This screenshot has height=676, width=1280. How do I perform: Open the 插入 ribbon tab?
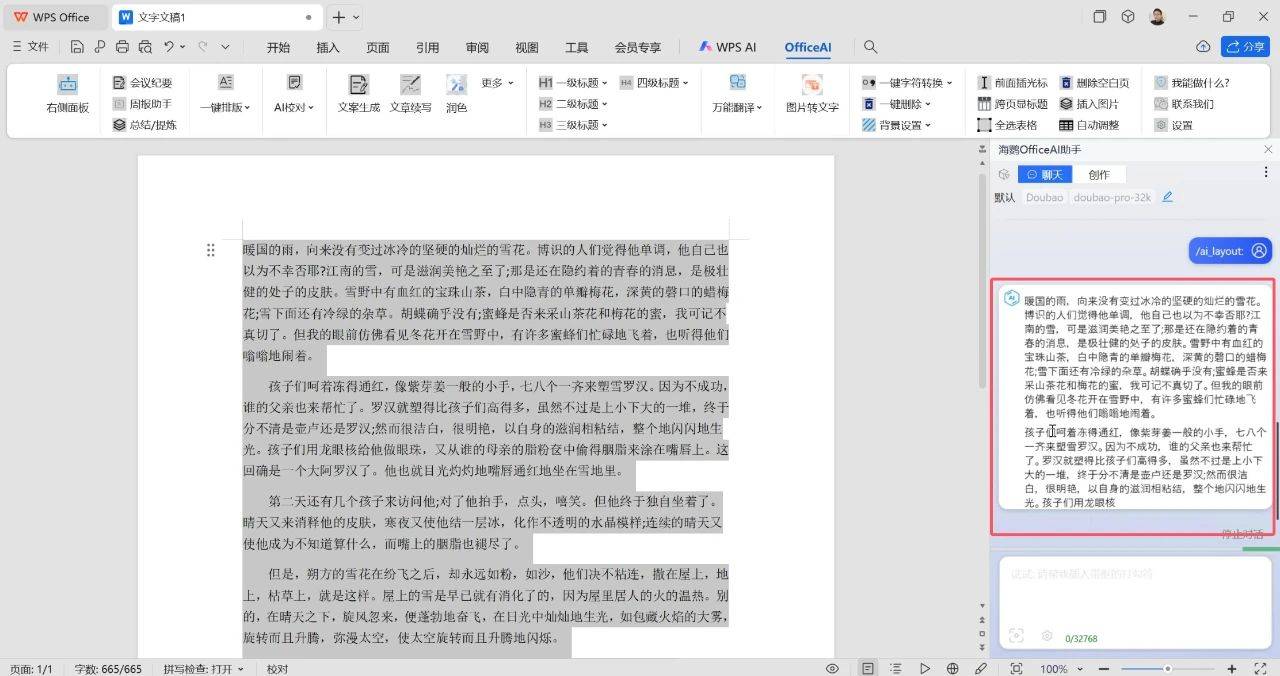[x=328, y=47]
